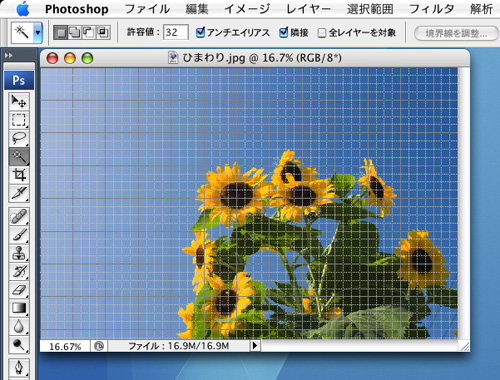Choose the Add to selection mode icon
The width and height of the screenshot is (500, 380).
(75, 33)
